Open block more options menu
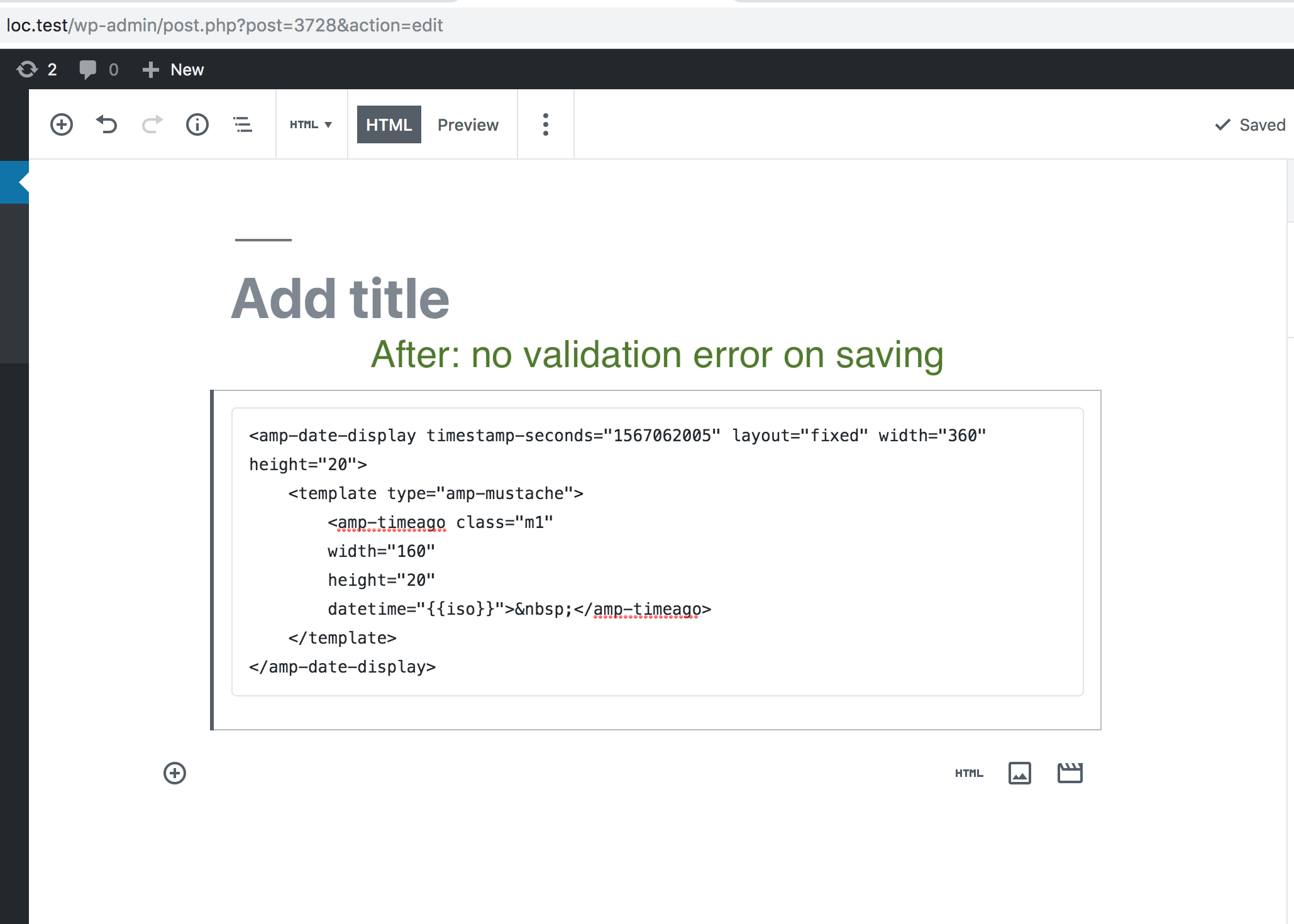The image size is (1294, 924). [x=546, y=124]
